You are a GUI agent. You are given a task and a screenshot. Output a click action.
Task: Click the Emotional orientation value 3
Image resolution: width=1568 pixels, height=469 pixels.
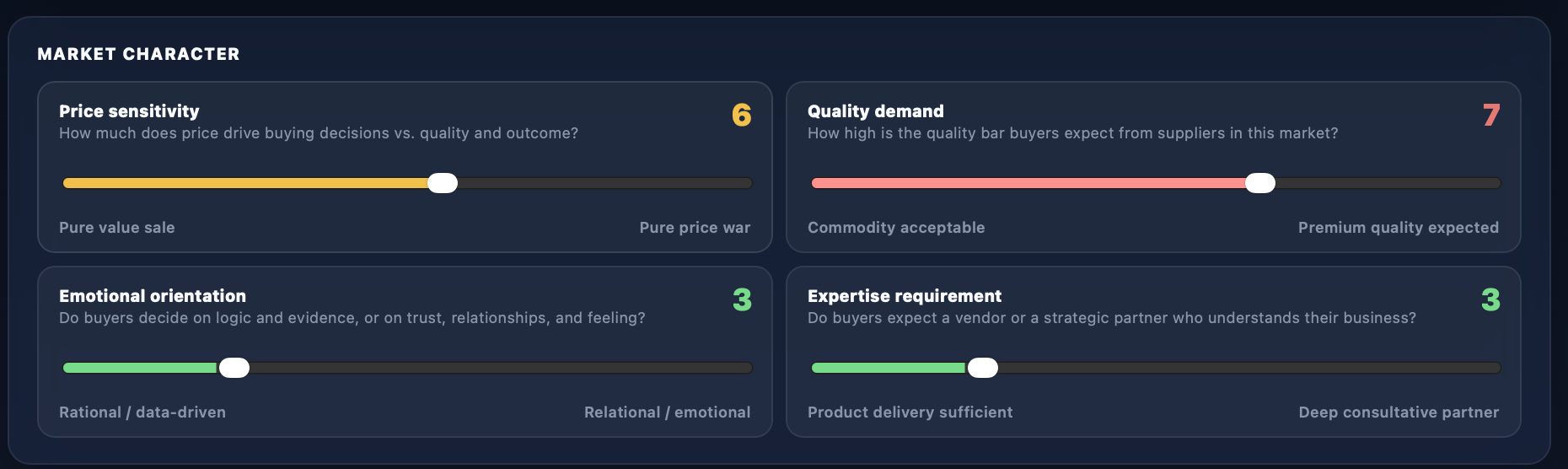742,299
